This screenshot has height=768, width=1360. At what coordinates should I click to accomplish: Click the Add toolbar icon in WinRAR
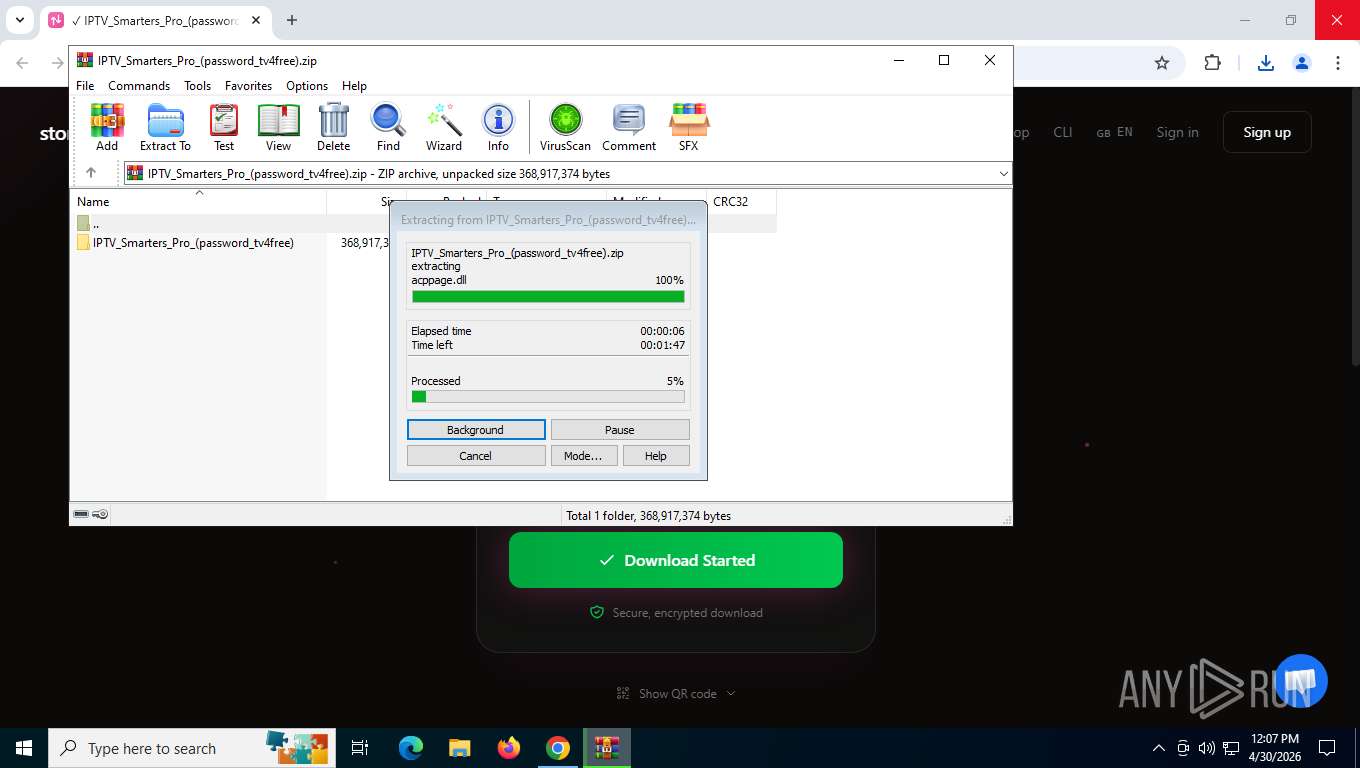tap(107, 127)
